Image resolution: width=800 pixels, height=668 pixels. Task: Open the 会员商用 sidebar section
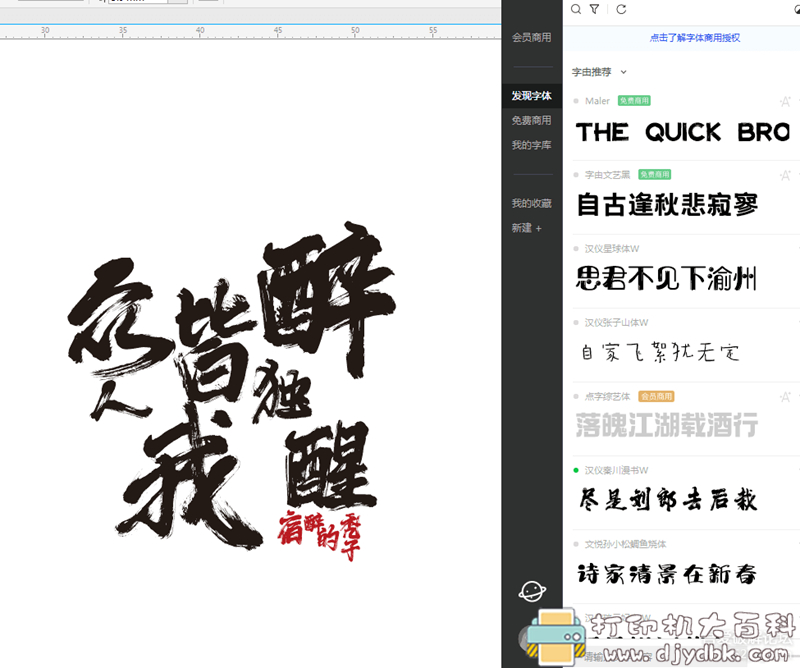[x=532, y=37]
